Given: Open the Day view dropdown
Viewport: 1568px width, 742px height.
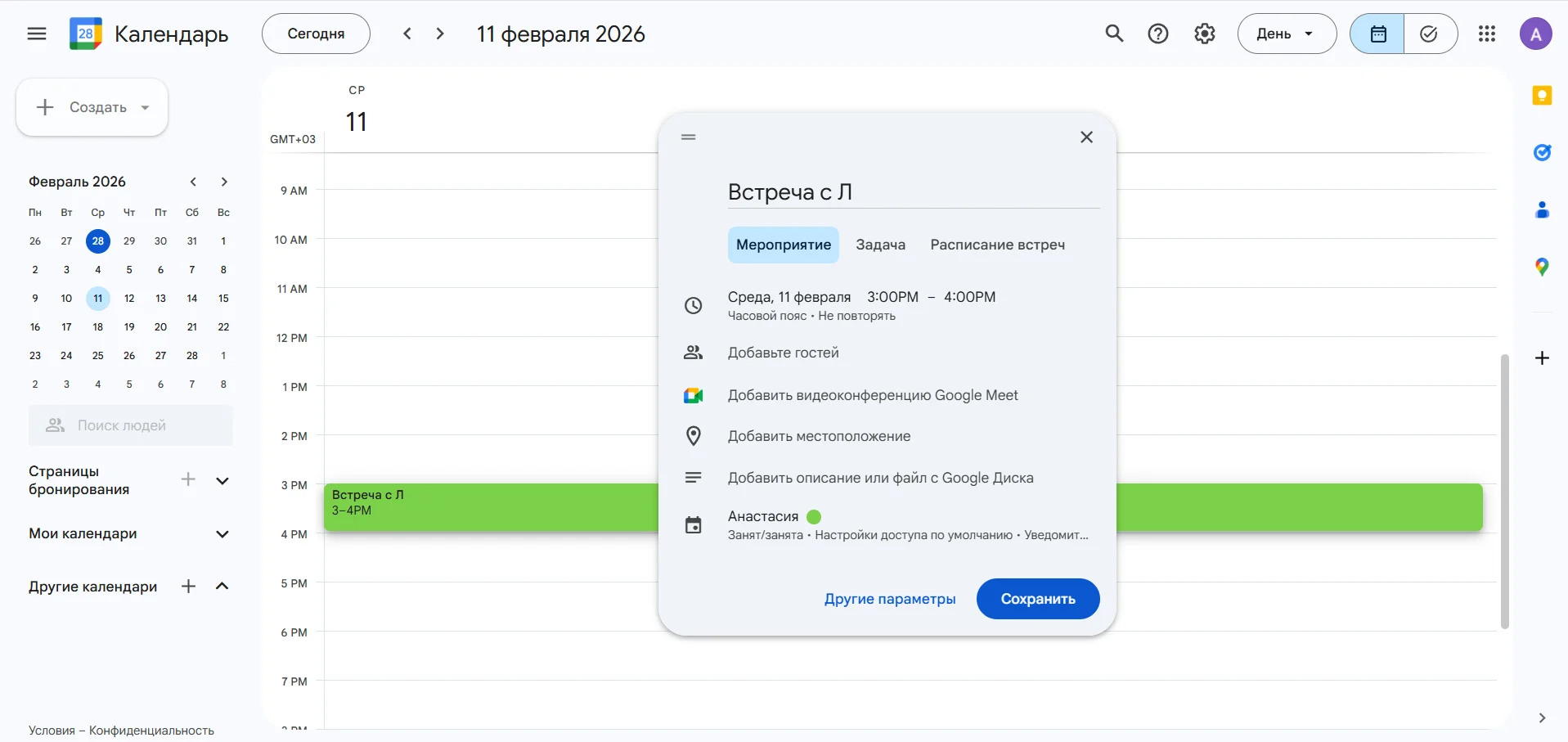Looking at the screenshot, I should click(1286, 34).
